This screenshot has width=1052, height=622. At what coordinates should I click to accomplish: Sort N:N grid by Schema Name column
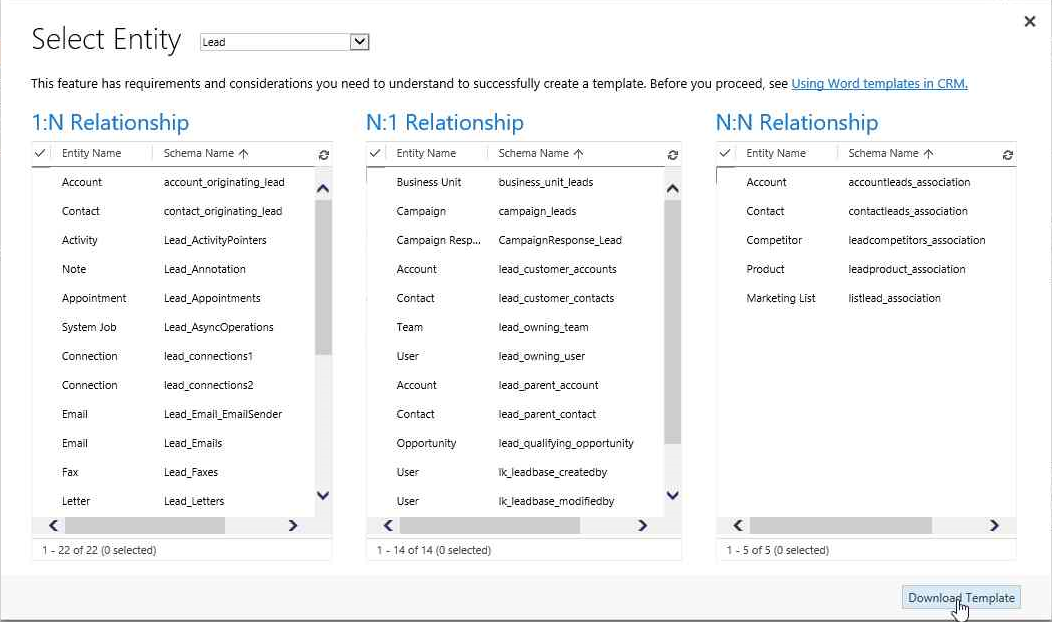click(x=890, y=153)
